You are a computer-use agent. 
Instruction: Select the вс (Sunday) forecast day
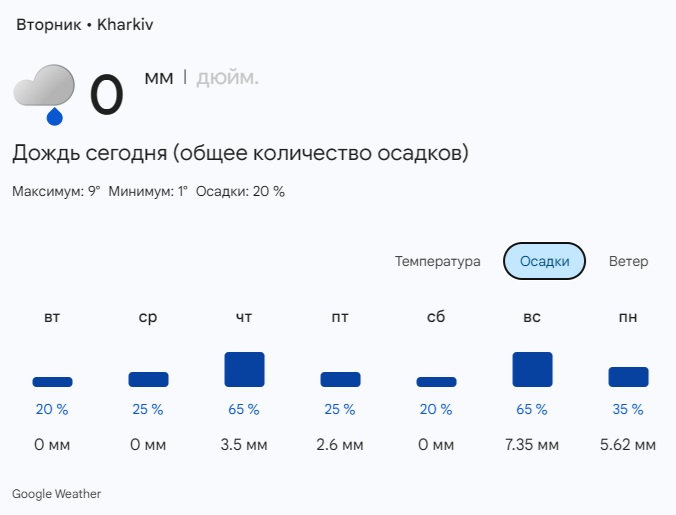pyautogui.click(x=532, y=318)
